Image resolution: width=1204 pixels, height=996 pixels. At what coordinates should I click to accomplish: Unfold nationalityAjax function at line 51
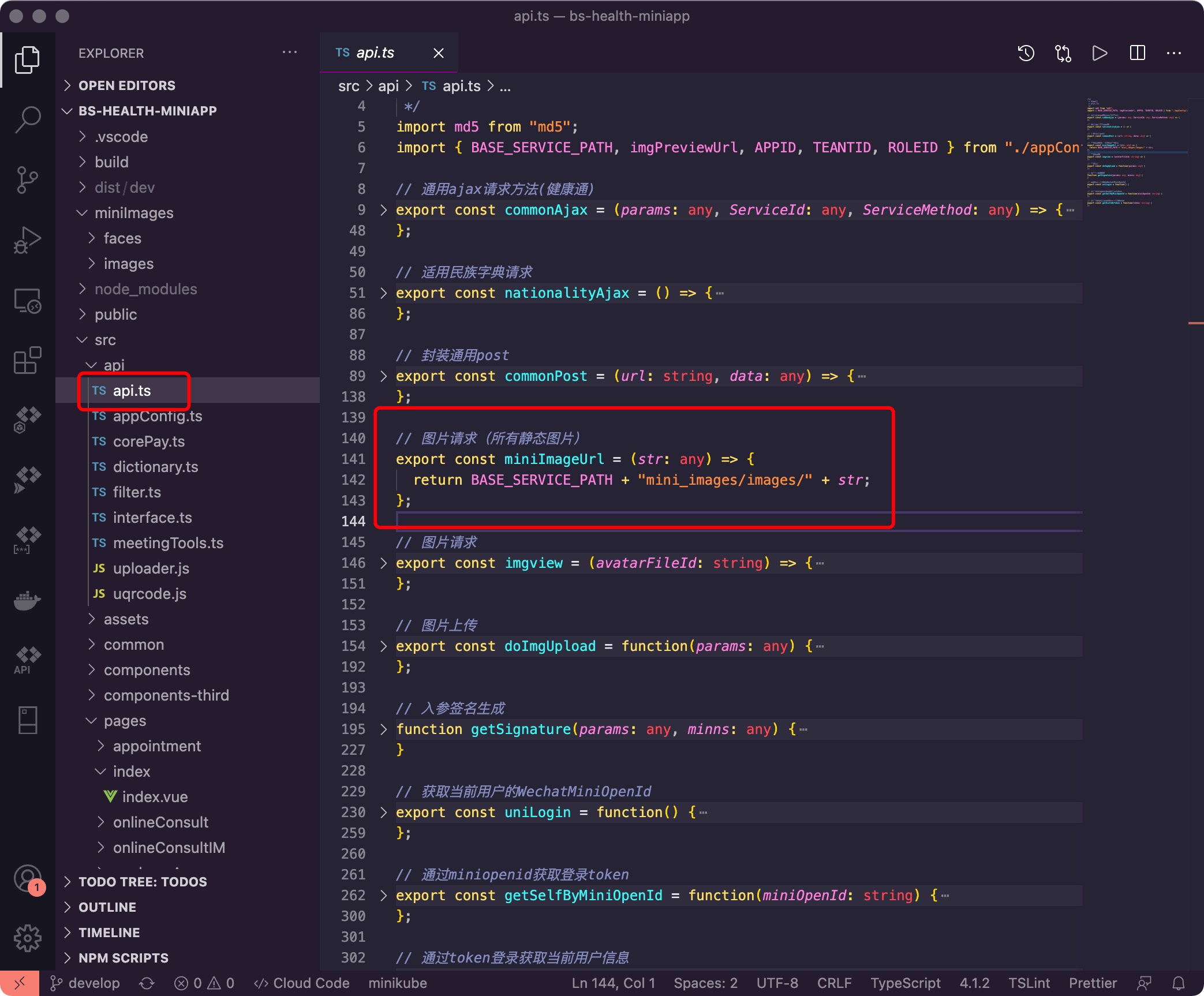383,293
